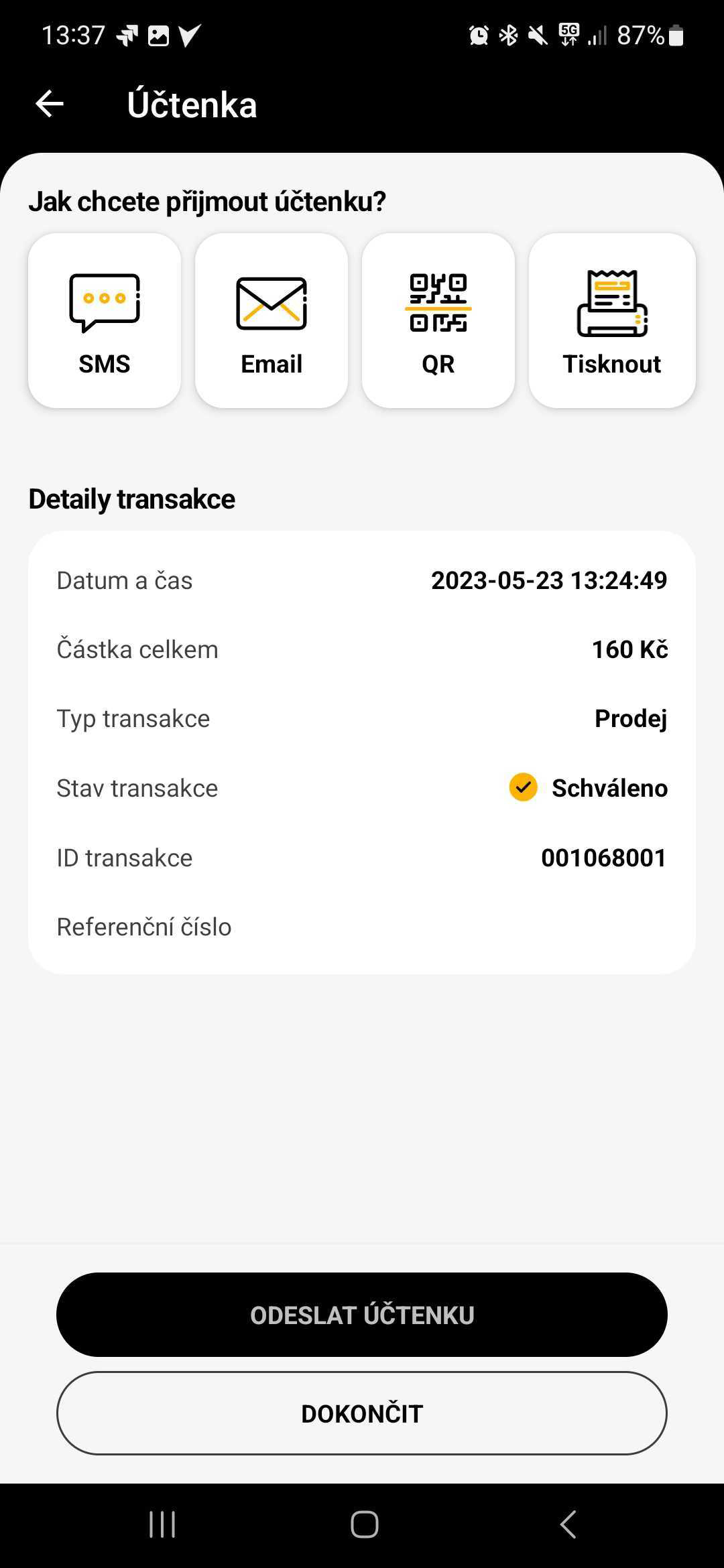Viewport: 724px width, 1568px height.
Task: Choose SMS receipt delivery option
Action: 105,320
